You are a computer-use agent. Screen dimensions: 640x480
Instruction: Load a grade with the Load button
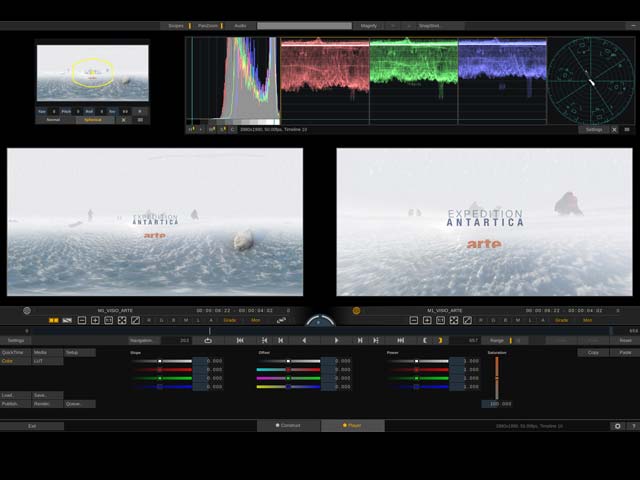(16, 396)
